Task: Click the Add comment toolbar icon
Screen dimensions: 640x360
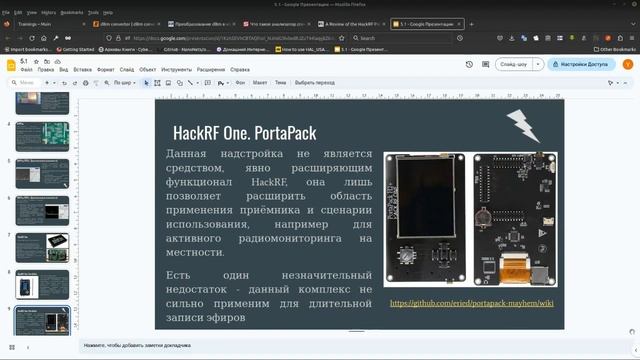Action: (208, 83)
